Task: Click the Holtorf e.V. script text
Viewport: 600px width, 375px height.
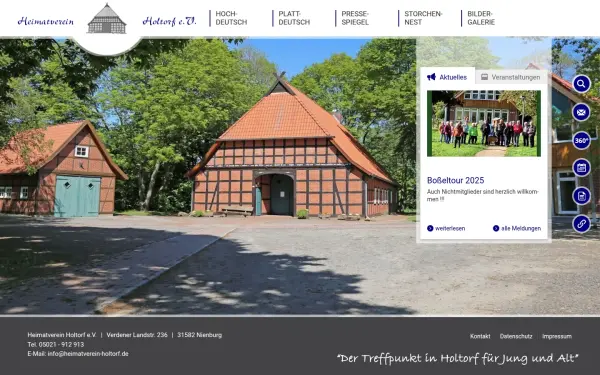Action: (x=169, y=21)
